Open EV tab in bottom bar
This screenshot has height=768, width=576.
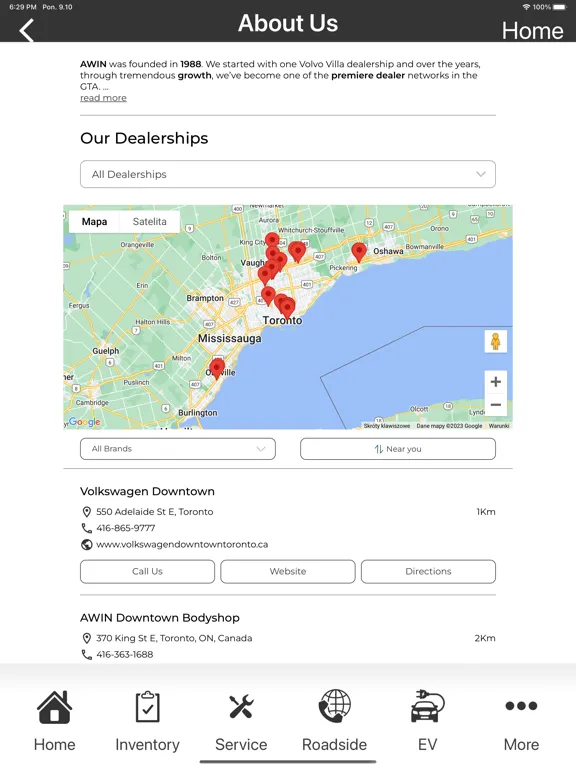point(428,721)
